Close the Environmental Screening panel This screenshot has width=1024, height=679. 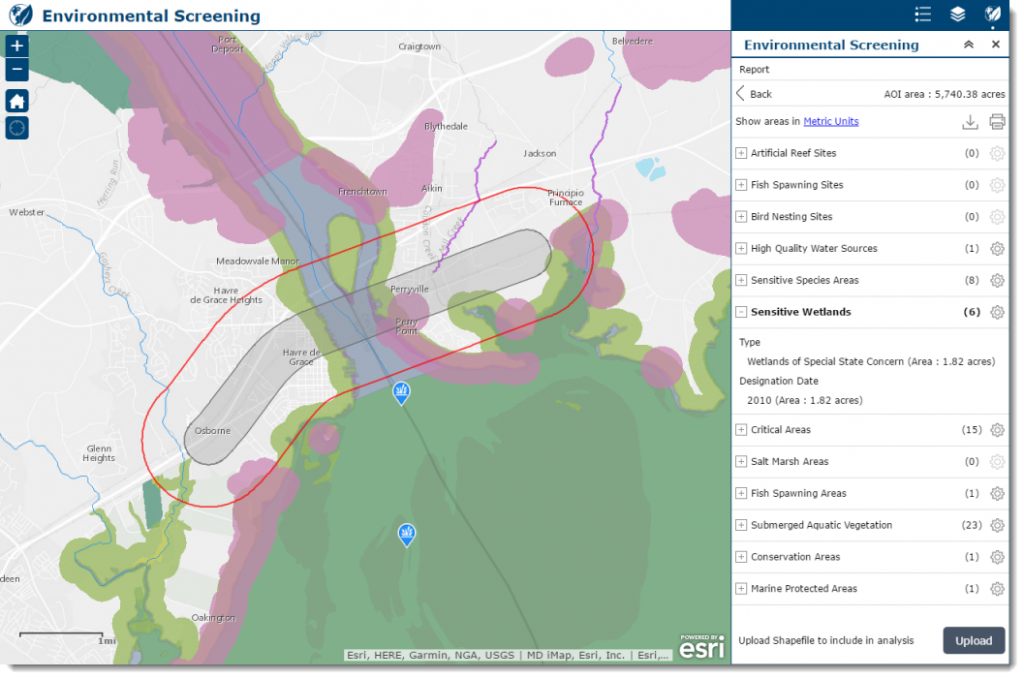point(995,44)
